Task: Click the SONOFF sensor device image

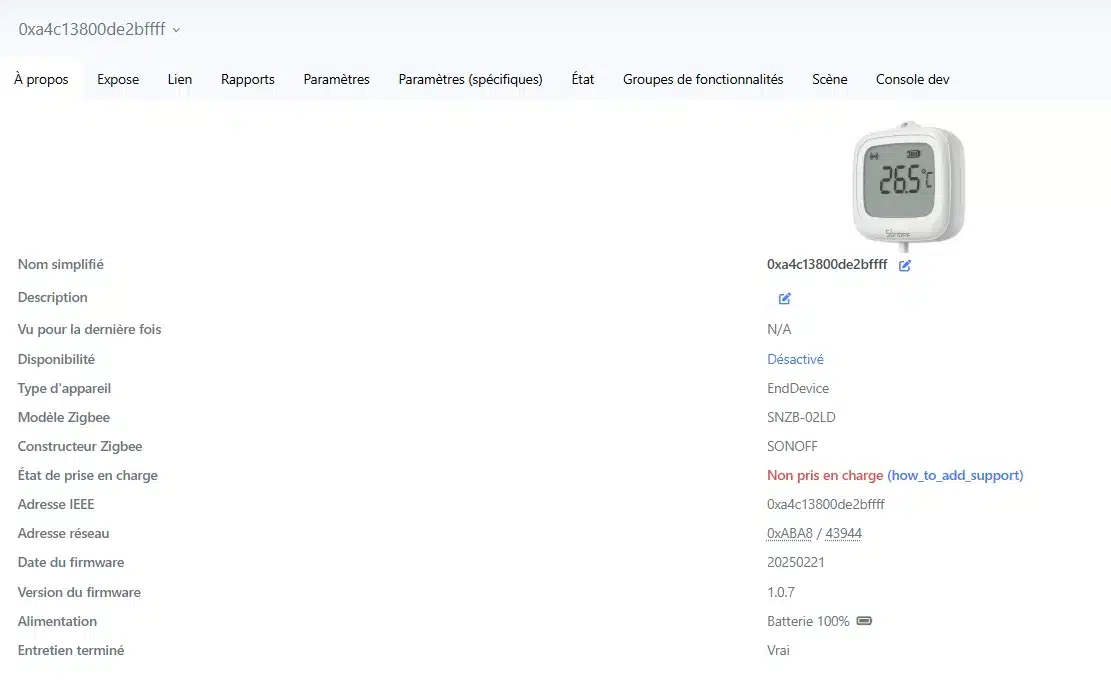Action: pos(908,186)
